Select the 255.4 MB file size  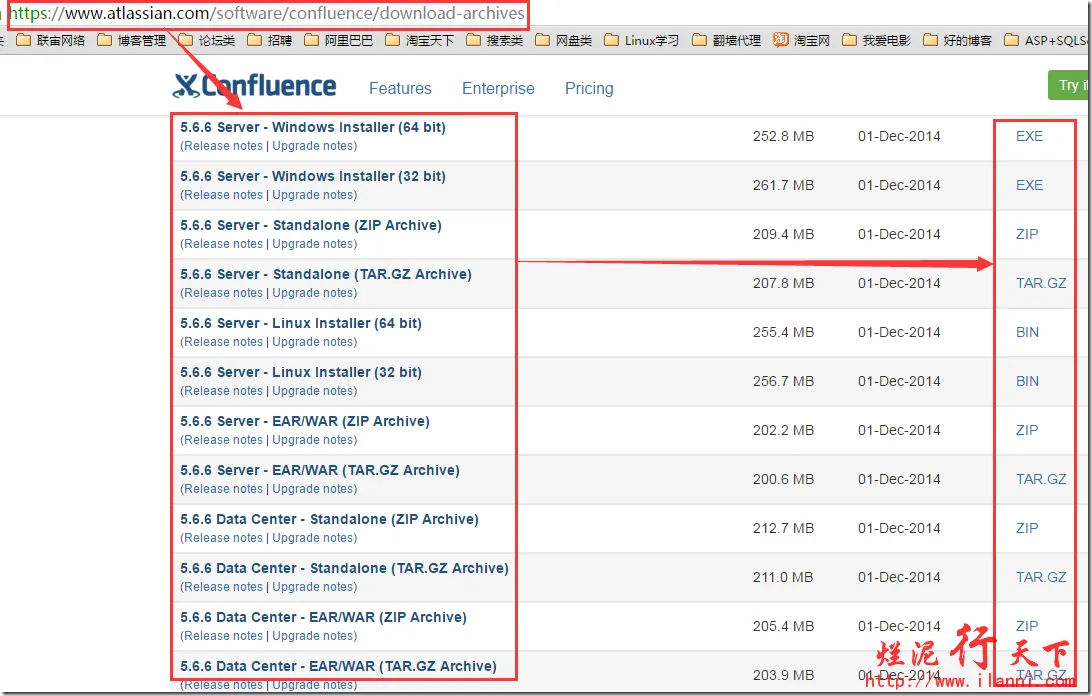783,332
